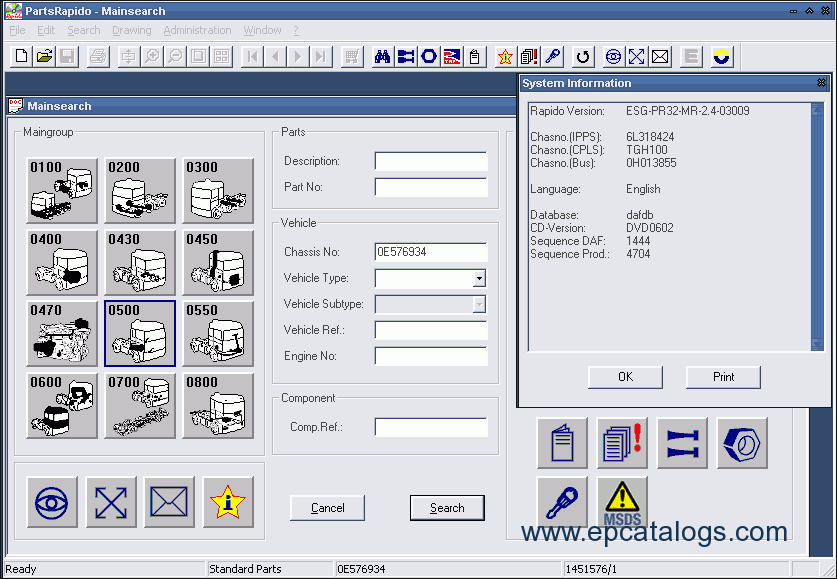837x579 pixels.
Task: Click '1451576/1' in the status bar
Action: tap(591, 569)
